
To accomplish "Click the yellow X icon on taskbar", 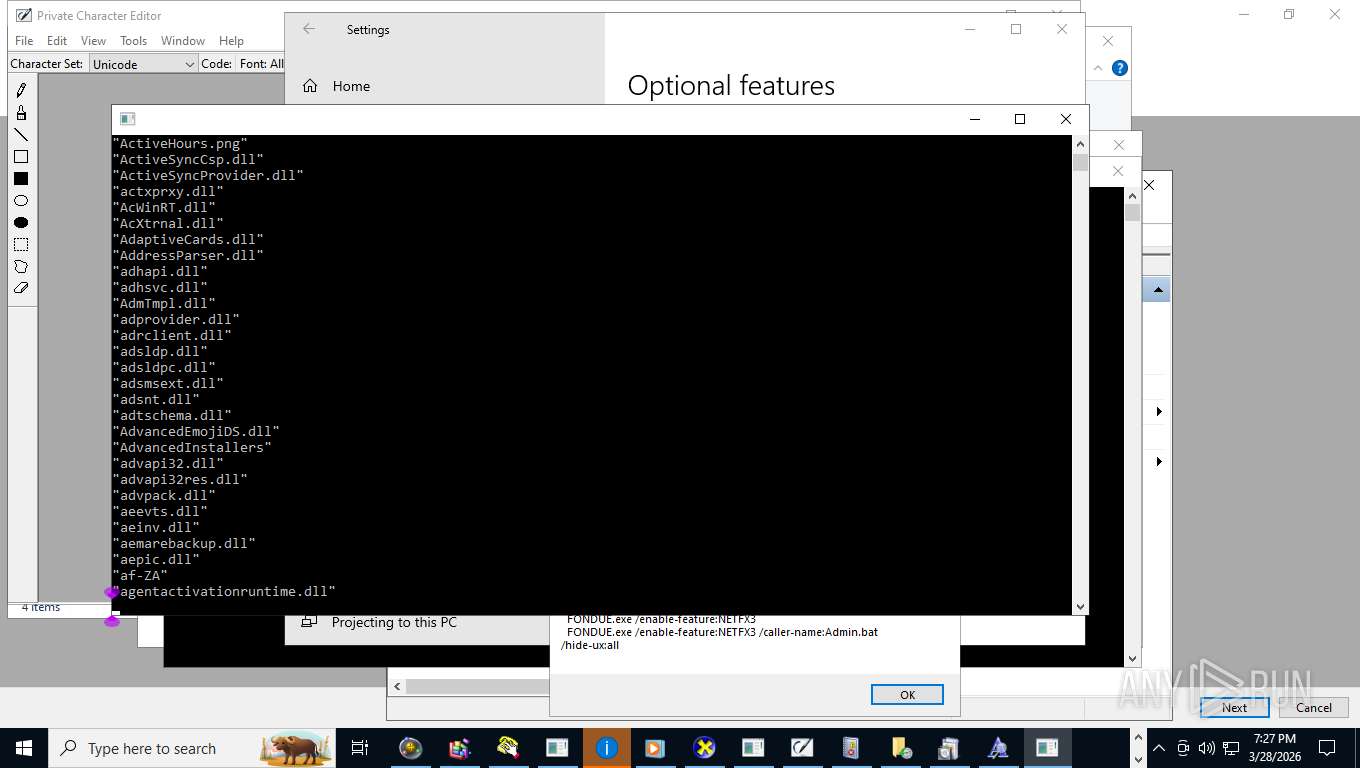I will [705, 748].
